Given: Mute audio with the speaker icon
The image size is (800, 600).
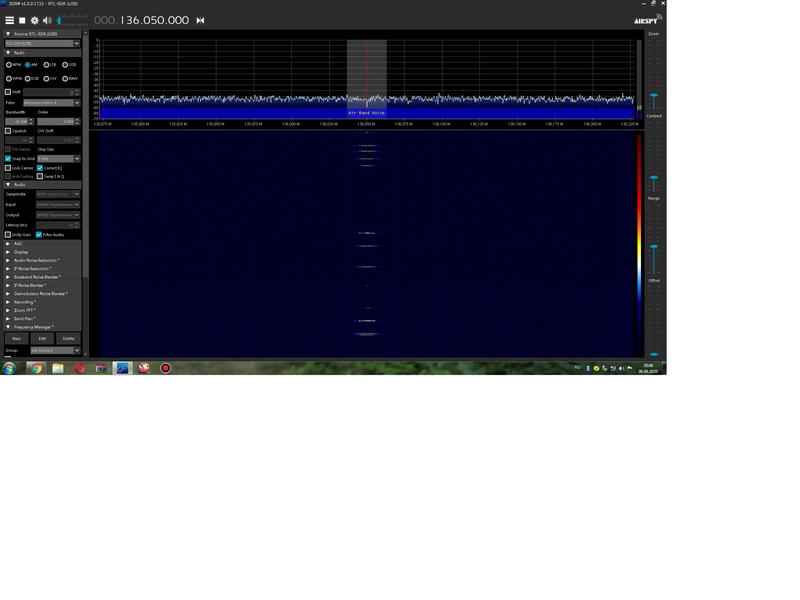Looking at the screenshot, I should [47, 20].
